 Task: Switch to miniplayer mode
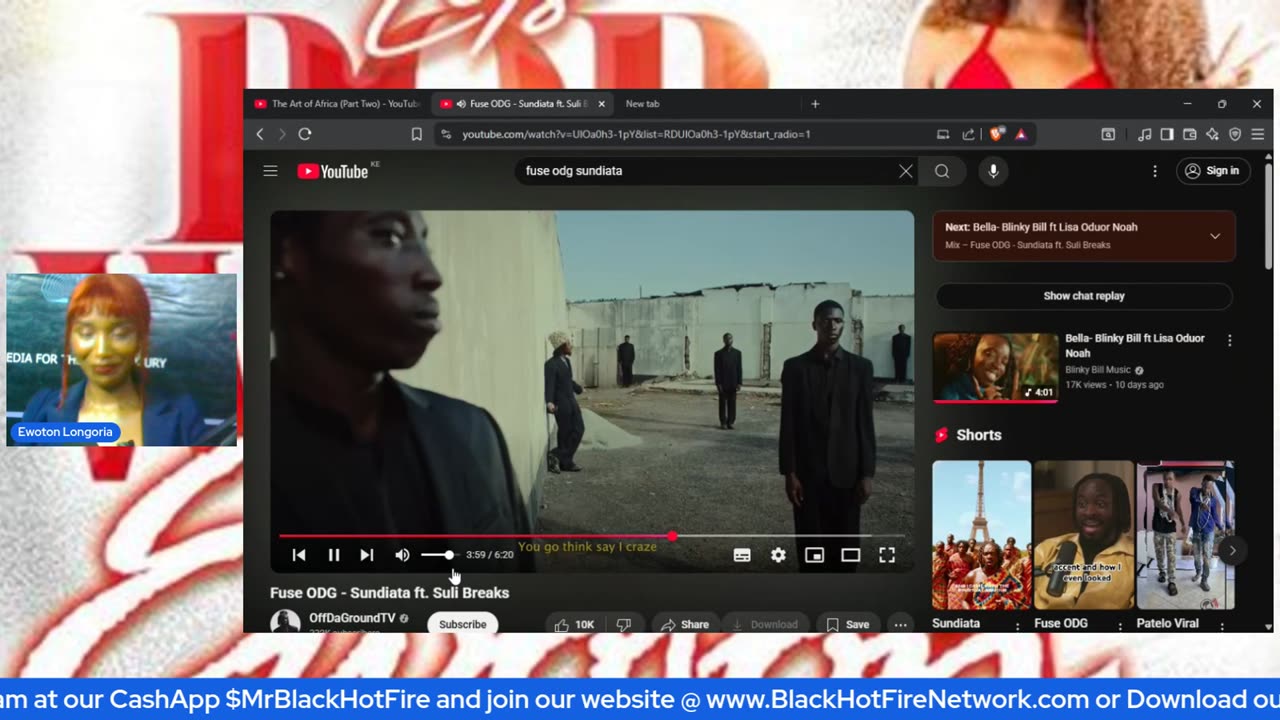tap(814, 555)
